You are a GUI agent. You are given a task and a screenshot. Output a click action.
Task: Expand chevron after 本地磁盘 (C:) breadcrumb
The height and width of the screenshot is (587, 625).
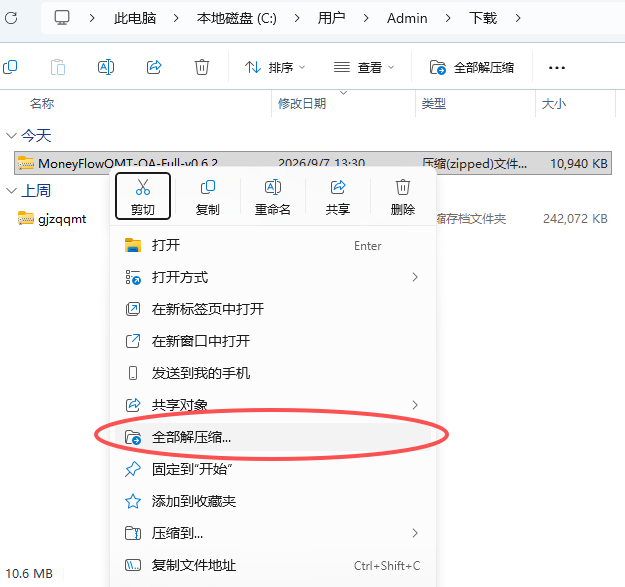tap(297, 18)
